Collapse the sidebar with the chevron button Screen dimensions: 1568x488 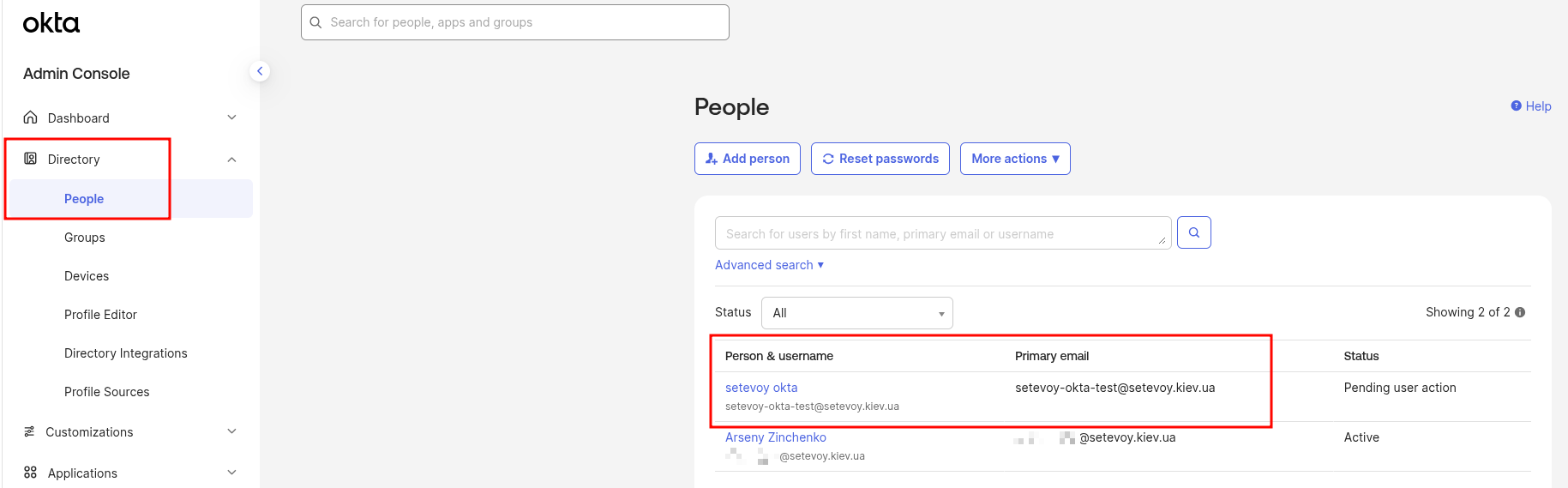point(260,71)
